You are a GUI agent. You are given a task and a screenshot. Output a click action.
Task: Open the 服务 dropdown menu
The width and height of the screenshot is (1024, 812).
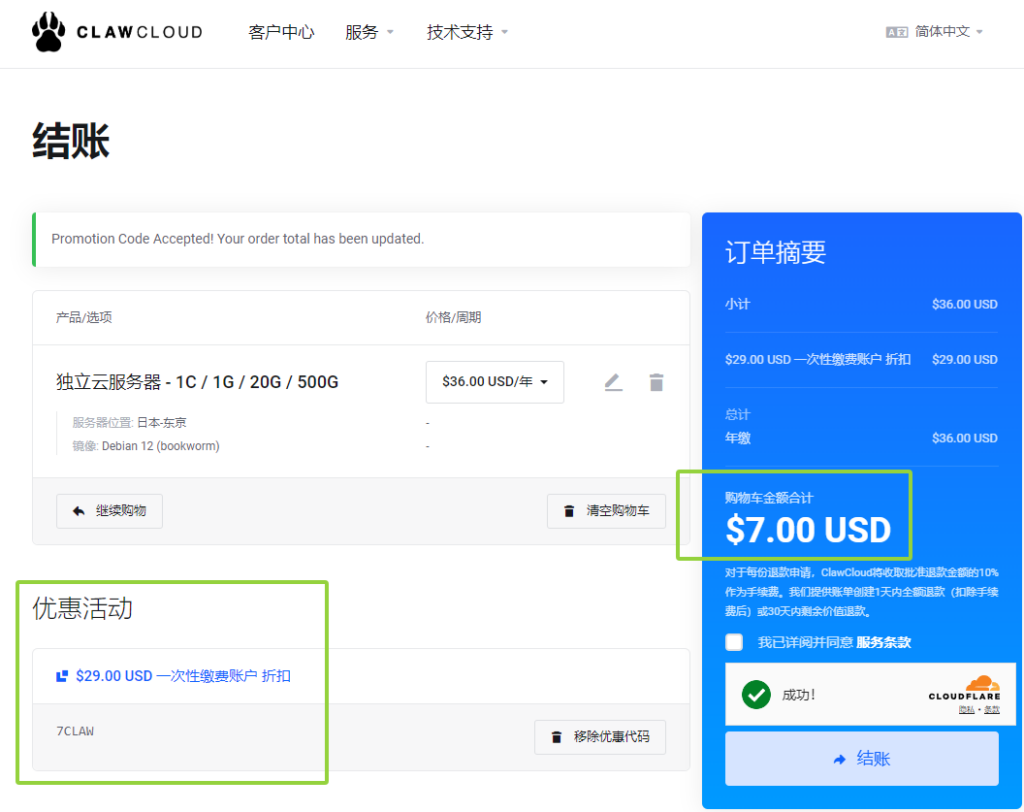[369, 32]
